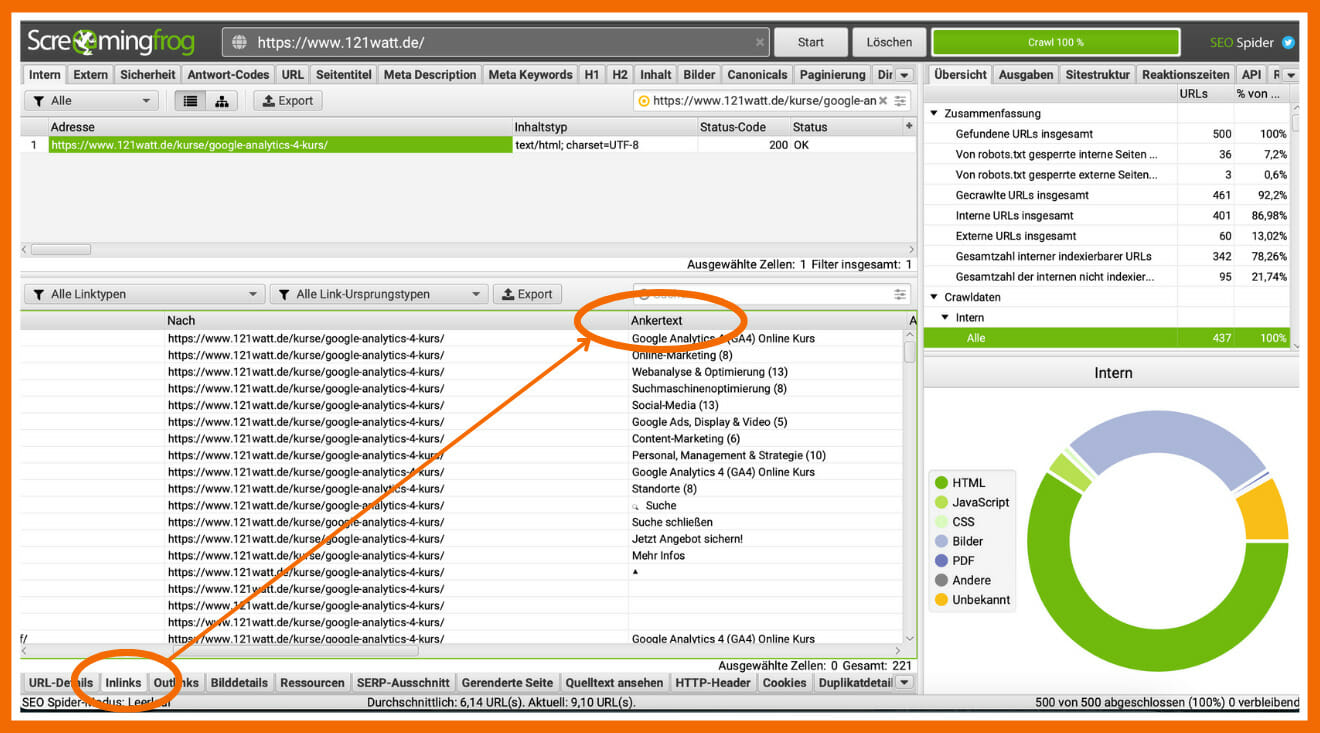Click the Löschen button
Screen dimensions: 1320x733
point(889,43)
